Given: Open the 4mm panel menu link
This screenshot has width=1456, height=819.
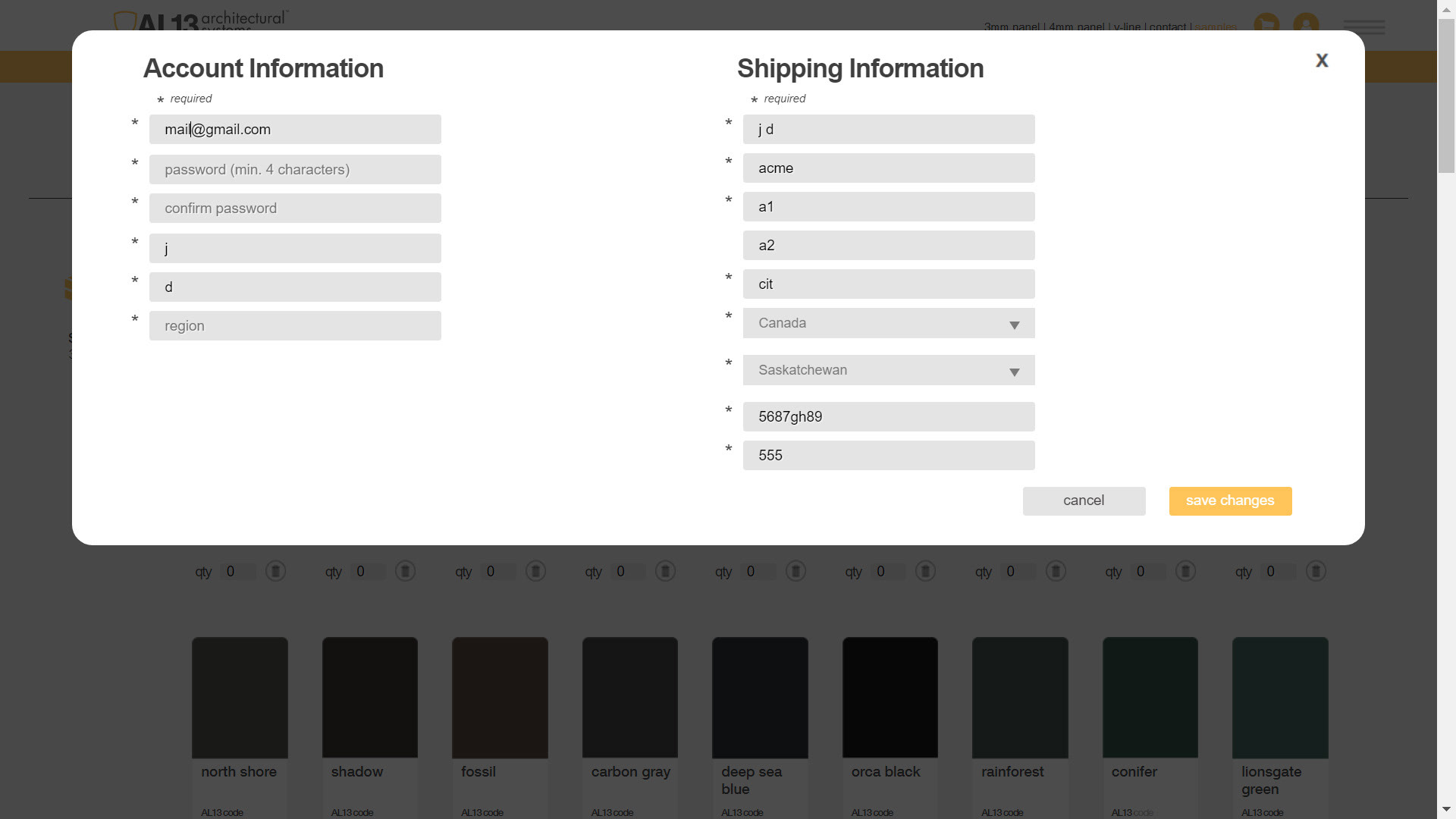Looking at the screenshot, I should click(x=1076, y=27).
